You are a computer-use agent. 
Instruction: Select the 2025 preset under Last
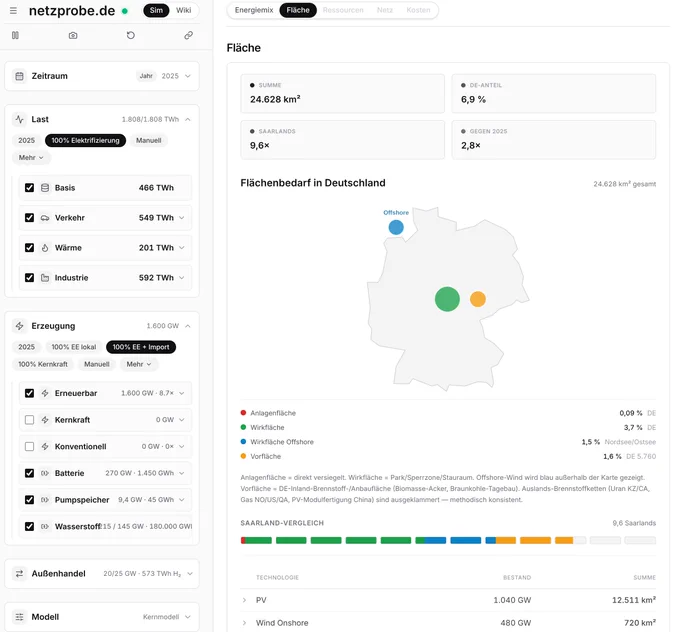pos(26,141)
